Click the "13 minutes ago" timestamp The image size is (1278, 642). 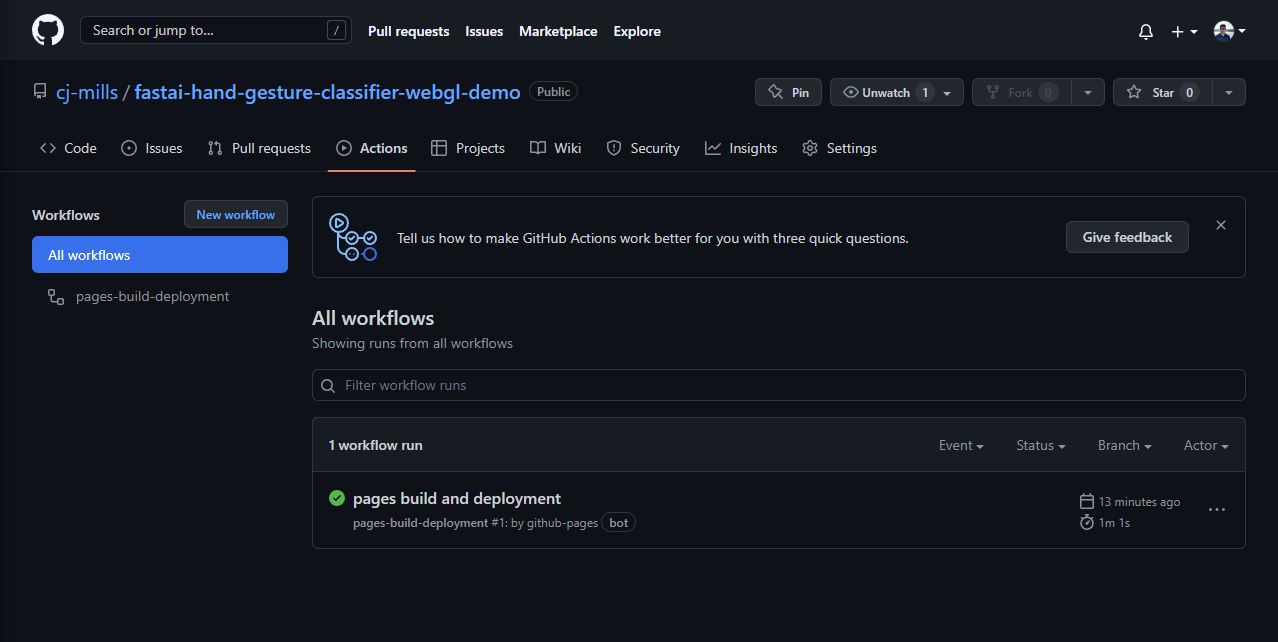tap(1139, 502)
